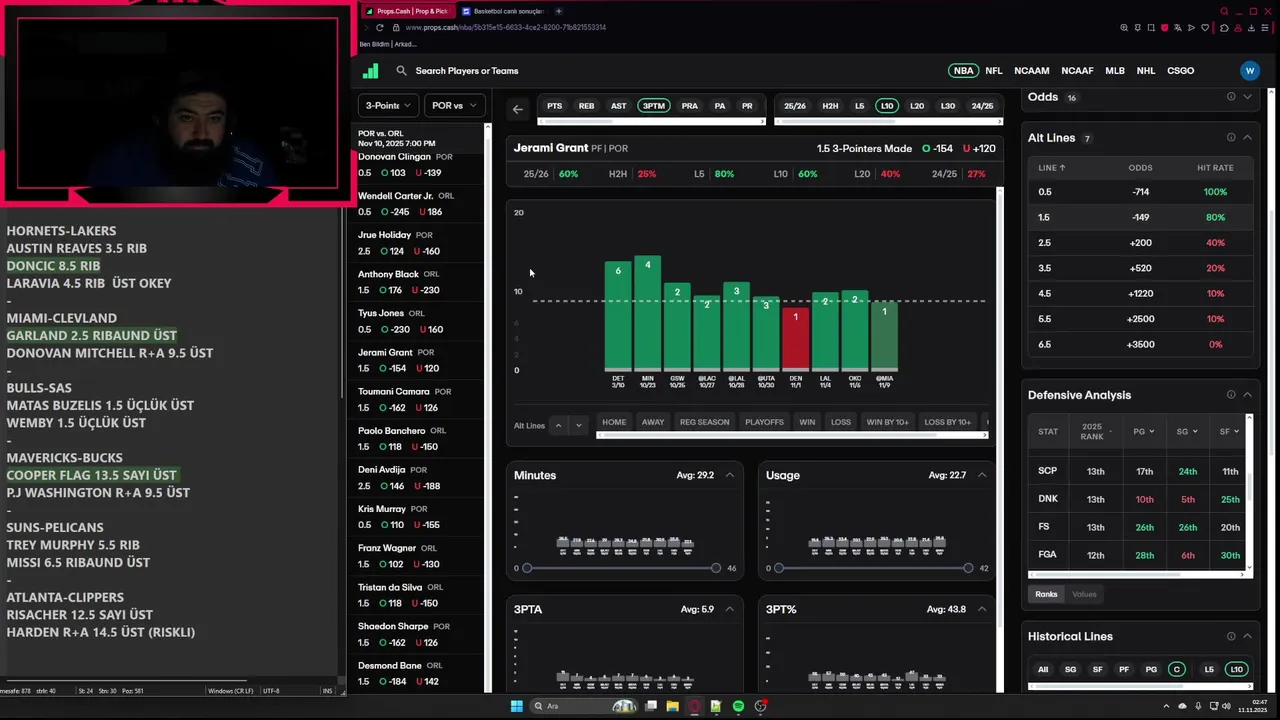Click the 2.5 row in Alt Lines table
Image resolution: width=1280 pixels, height=720 pixels.
click(1139, 243)
